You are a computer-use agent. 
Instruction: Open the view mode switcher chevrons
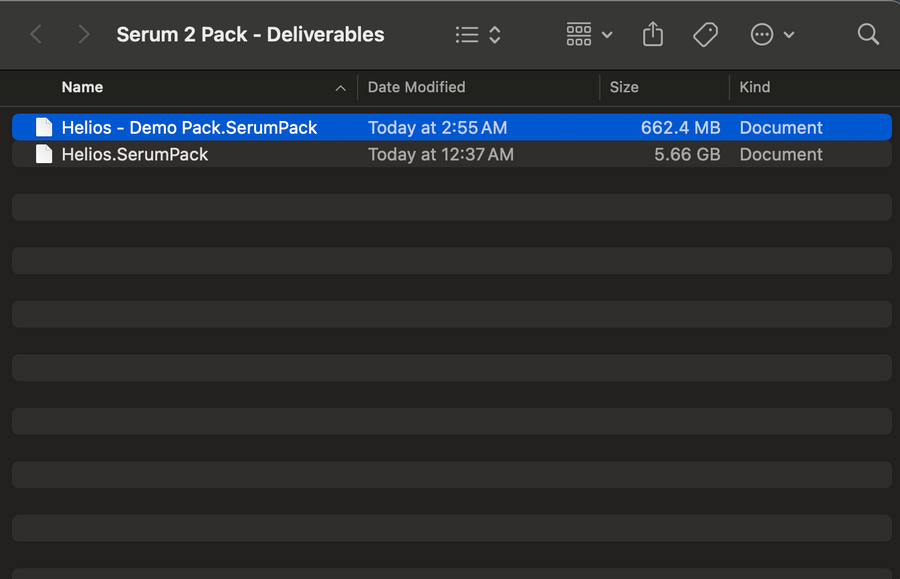(494, 35)
